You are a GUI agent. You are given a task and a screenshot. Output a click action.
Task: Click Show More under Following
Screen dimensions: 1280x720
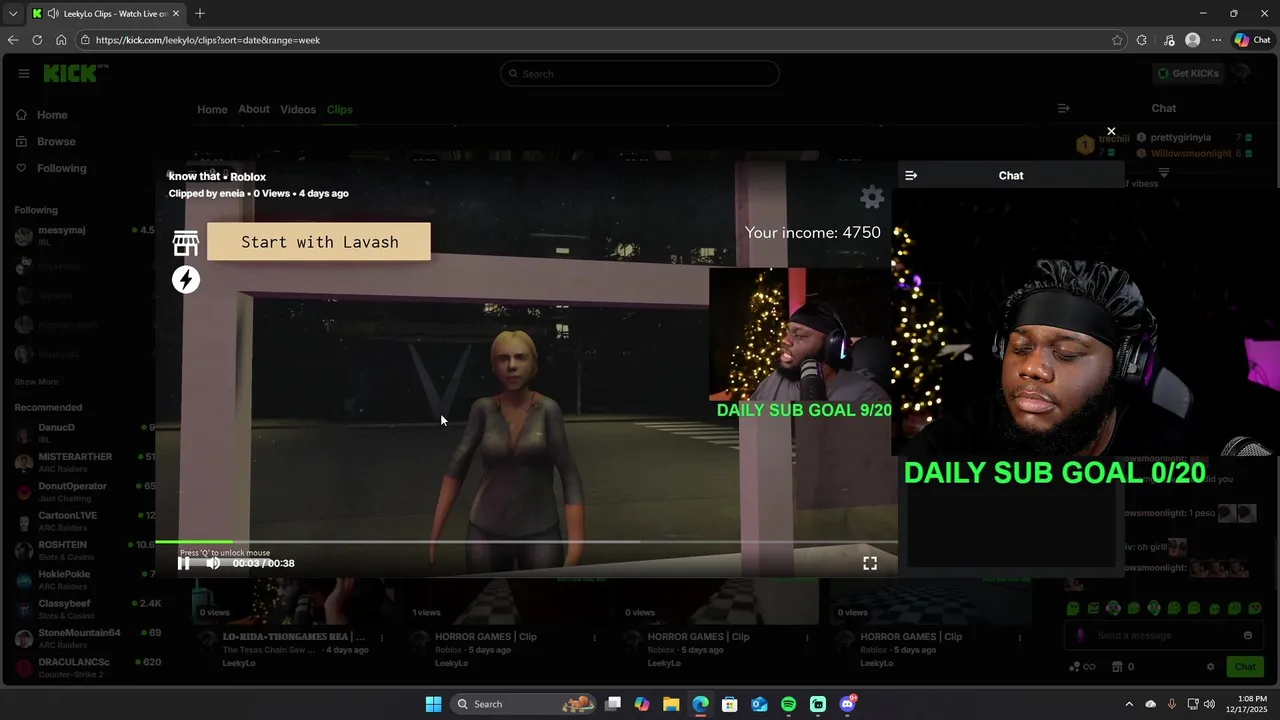(36, 382)
